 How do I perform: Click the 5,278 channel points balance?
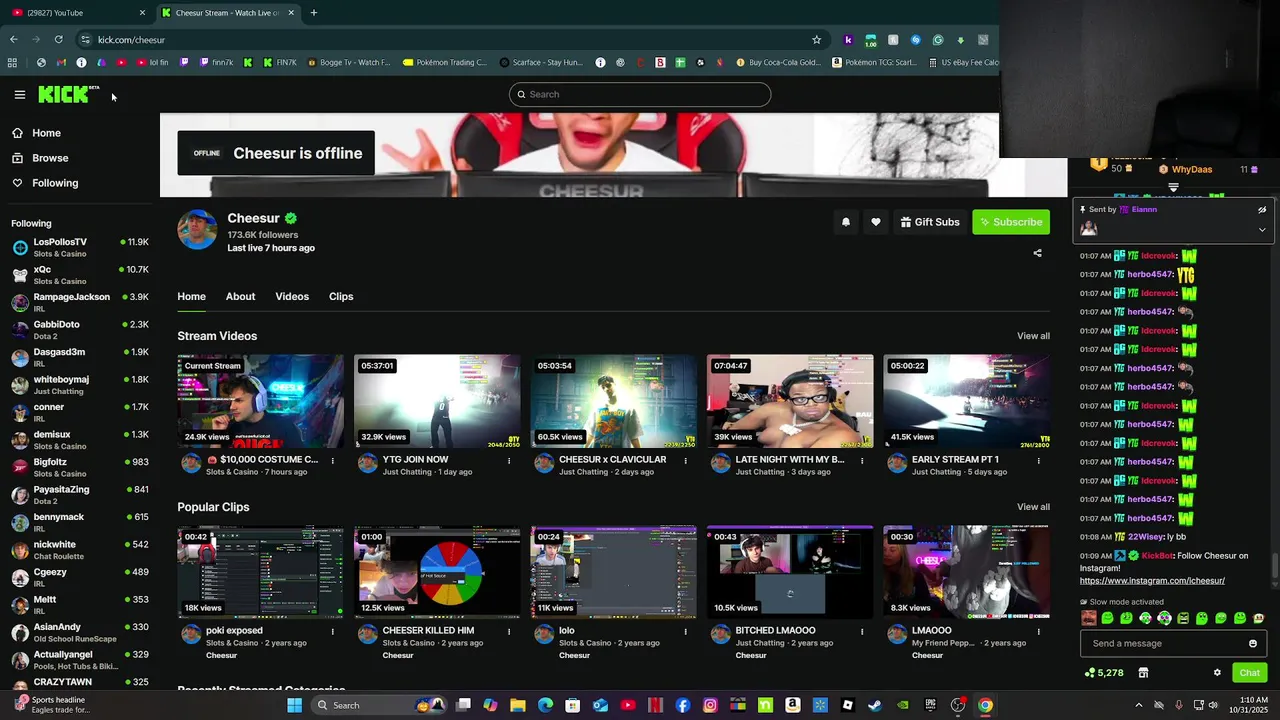coord(1104,673)
